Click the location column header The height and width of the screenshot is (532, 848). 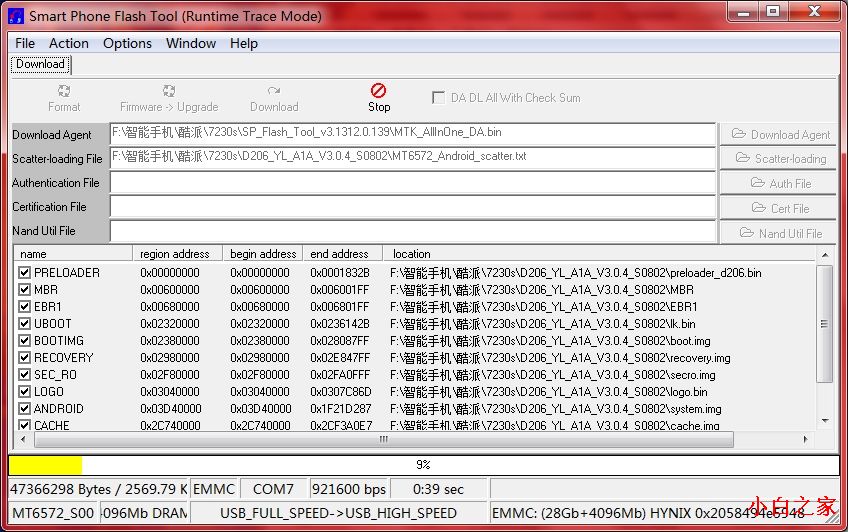(x=599, y=254)
